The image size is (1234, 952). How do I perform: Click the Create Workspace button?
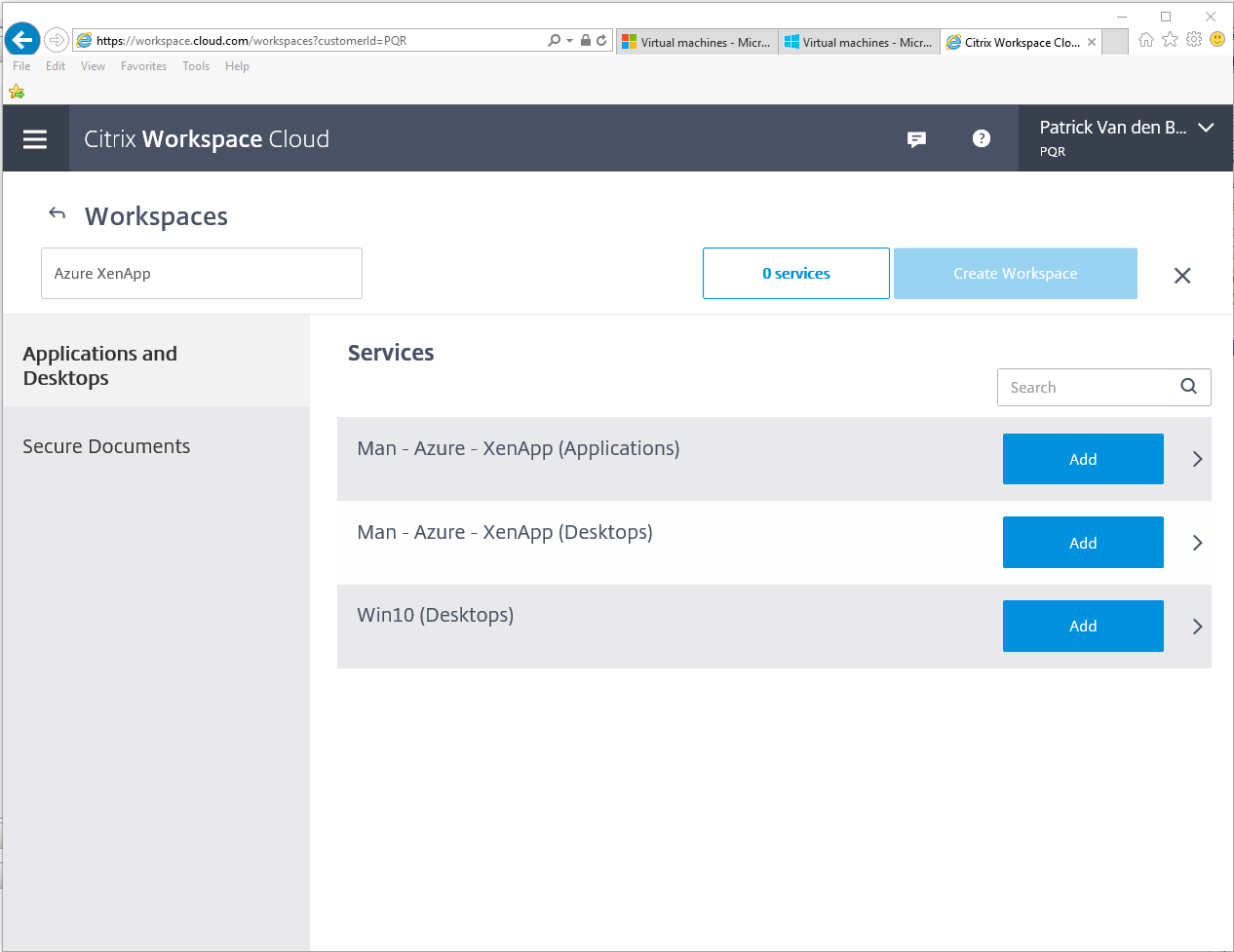[x=1016, y=273]
